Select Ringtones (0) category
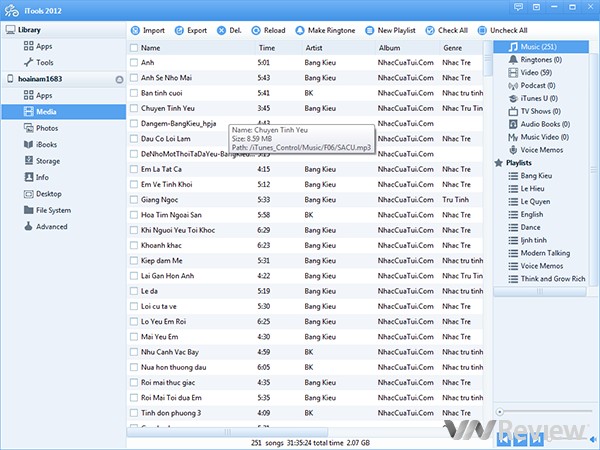 pos(535,60)
